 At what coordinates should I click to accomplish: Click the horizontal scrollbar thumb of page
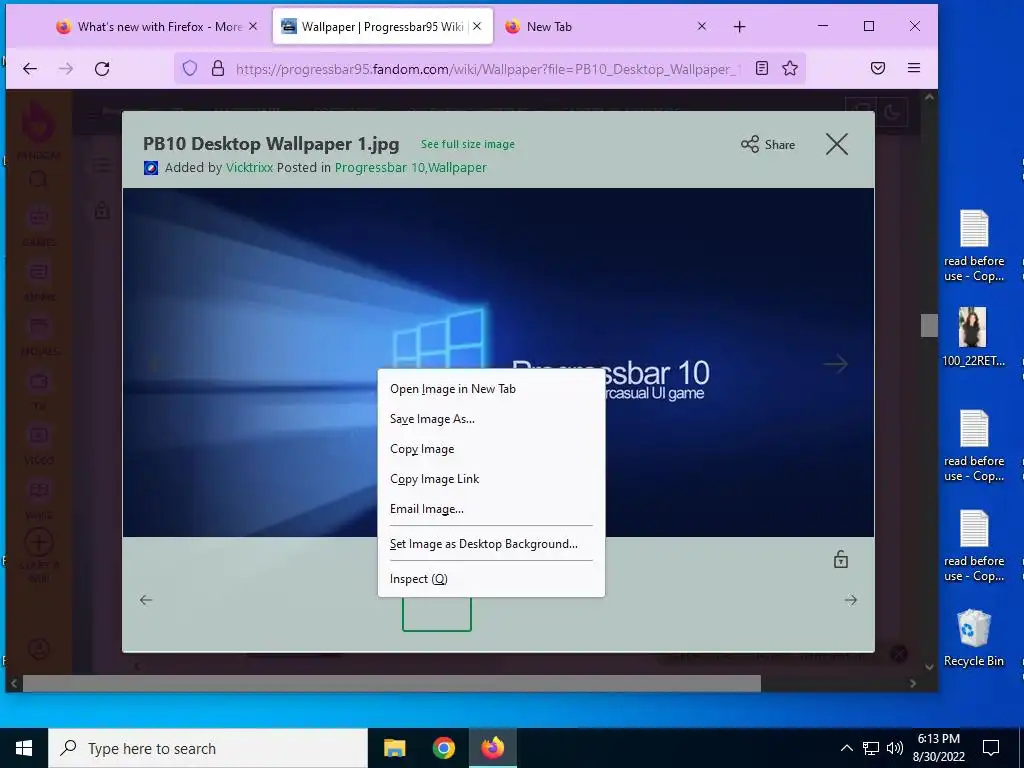(x=392, y=684)
